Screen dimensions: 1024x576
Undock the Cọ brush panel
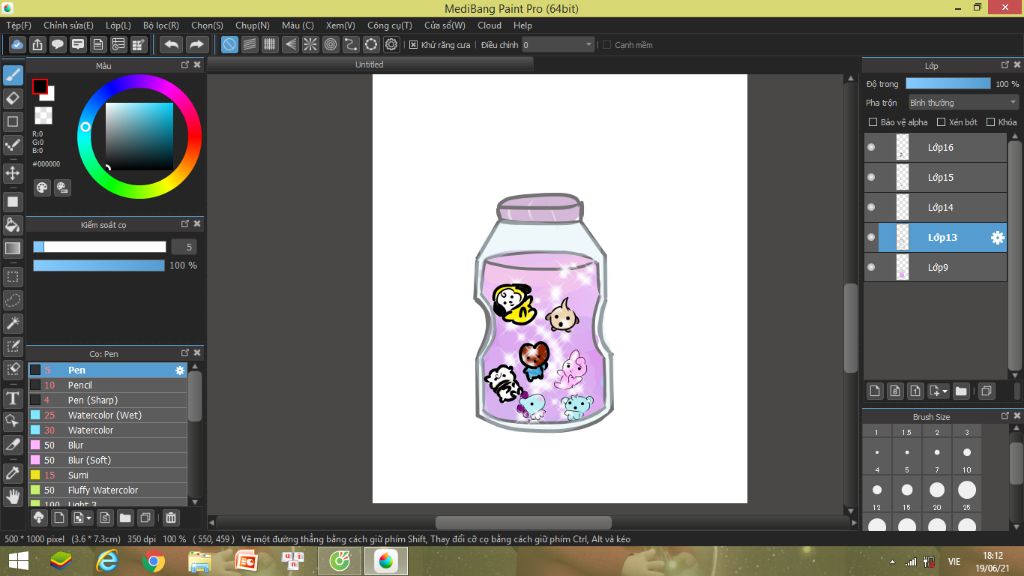(x=185, y=353)
